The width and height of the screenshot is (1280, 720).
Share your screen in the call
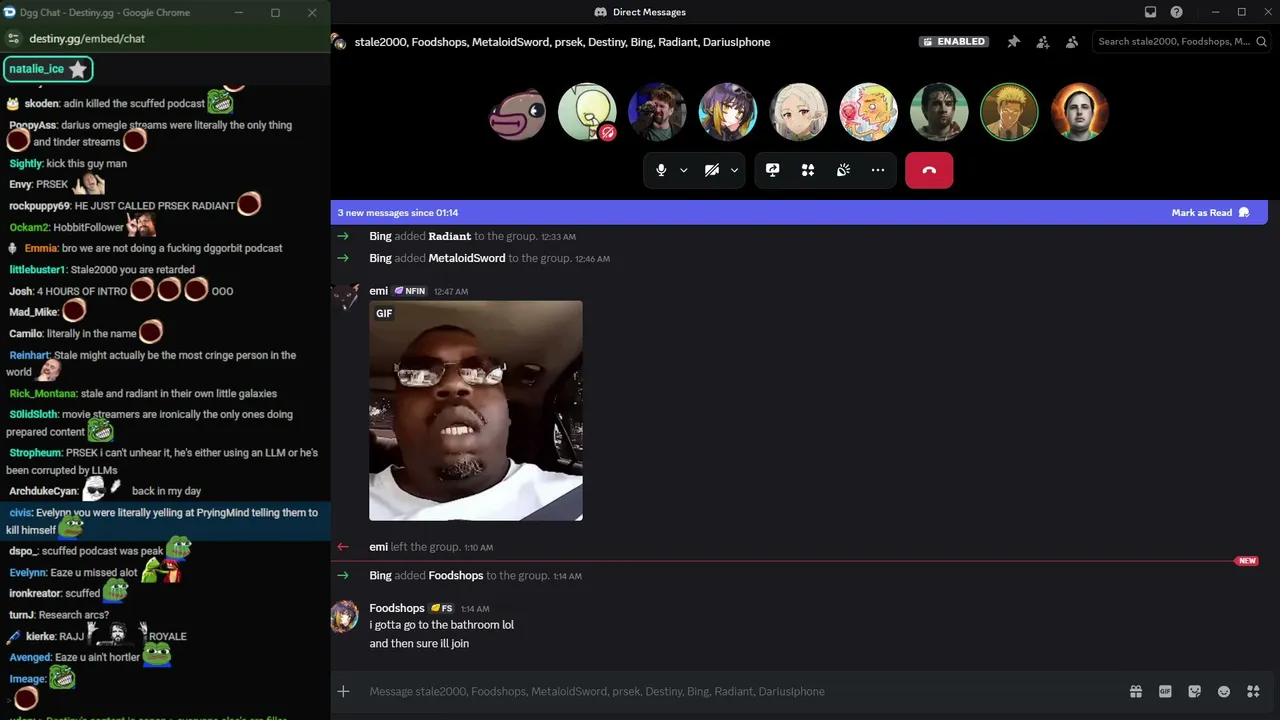coord(772,170)
